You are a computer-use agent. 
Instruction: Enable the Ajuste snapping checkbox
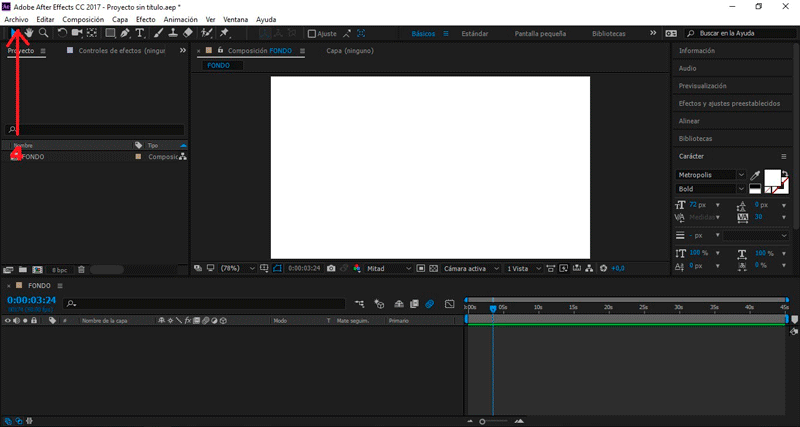(311, 33)
